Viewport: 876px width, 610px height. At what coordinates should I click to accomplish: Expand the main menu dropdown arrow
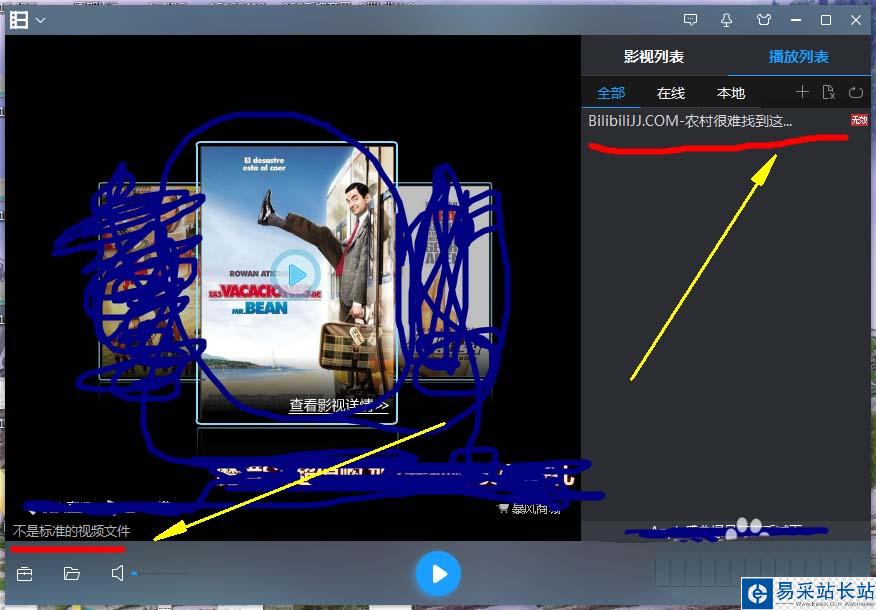(41, 21)
